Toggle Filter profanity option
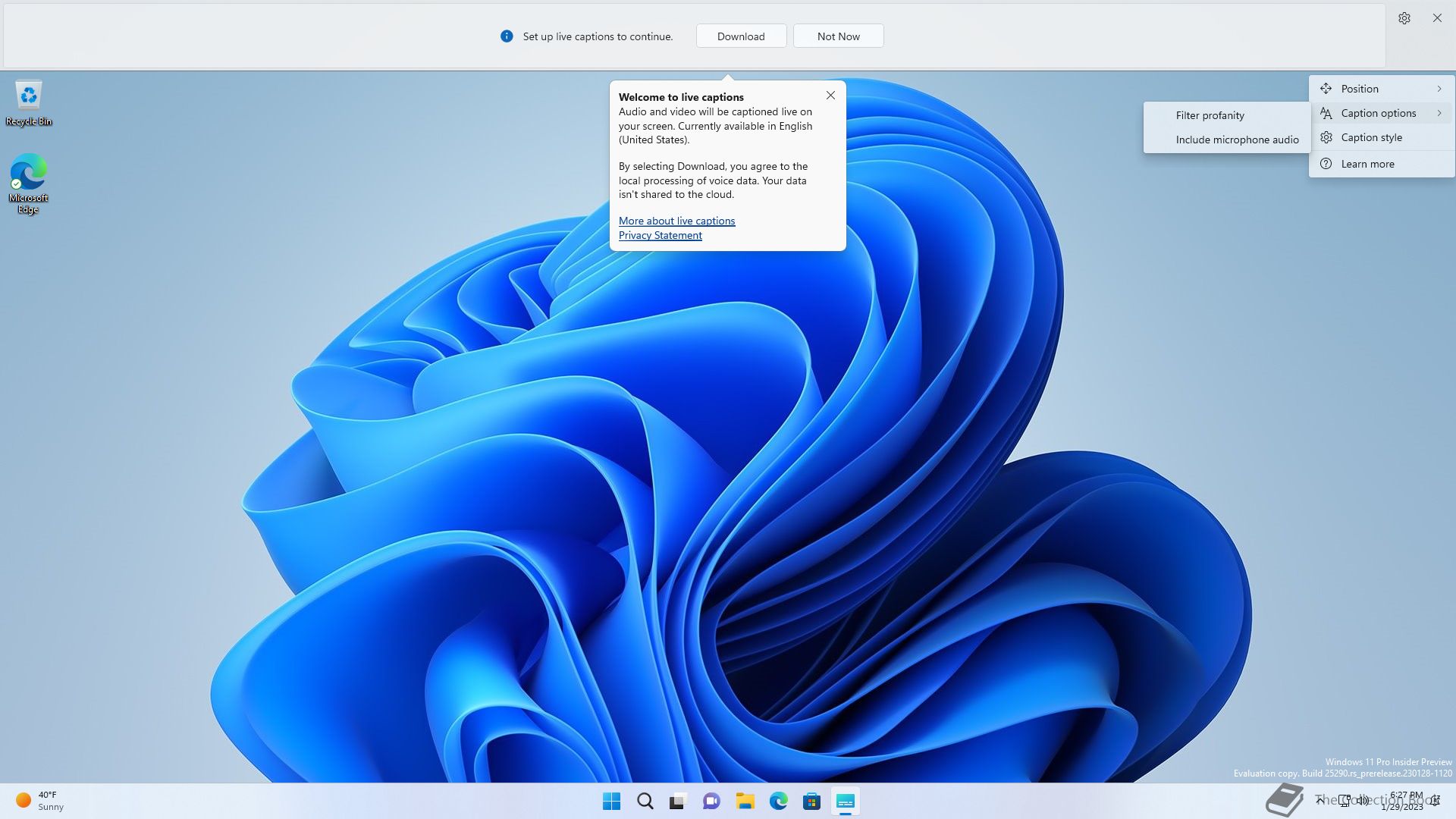 coord(1210,115)
